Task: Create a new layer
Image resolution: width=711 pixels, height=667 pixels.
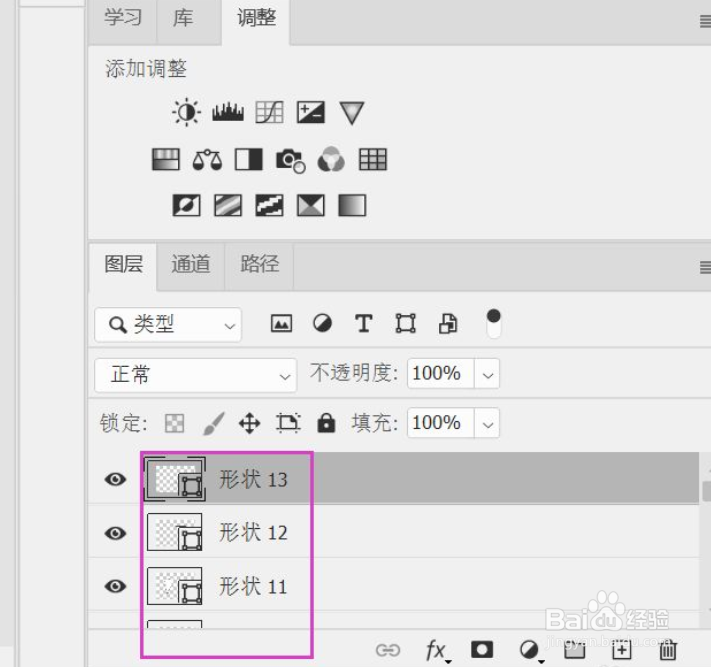Action: click(x=621, y=650)
